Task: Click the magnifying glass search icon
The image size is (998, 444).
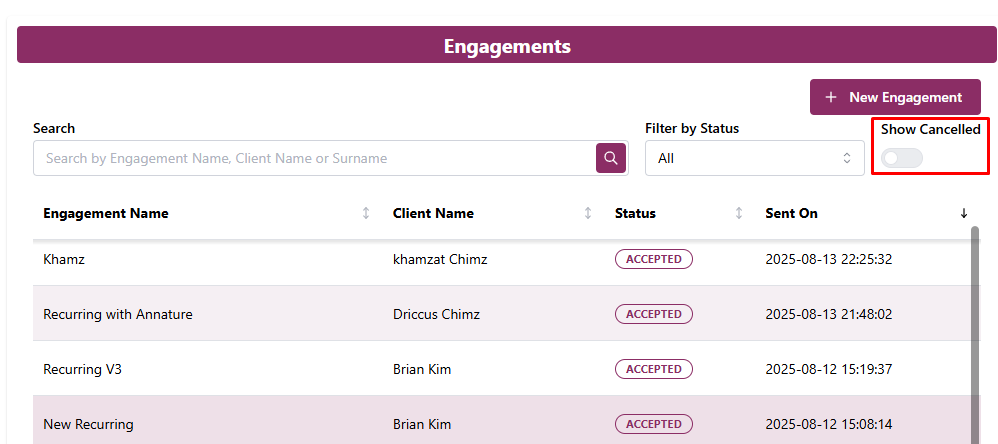Action: pos(611,158)
